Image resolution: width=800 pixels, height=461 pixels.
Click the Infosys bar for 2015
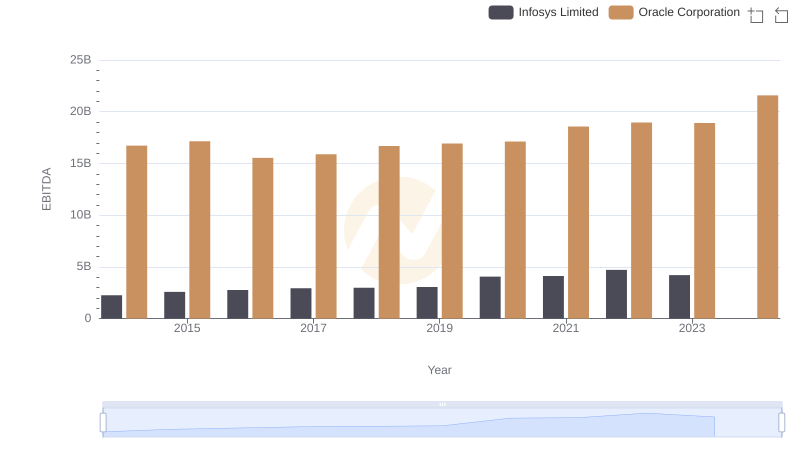click(x=174, y=305)
